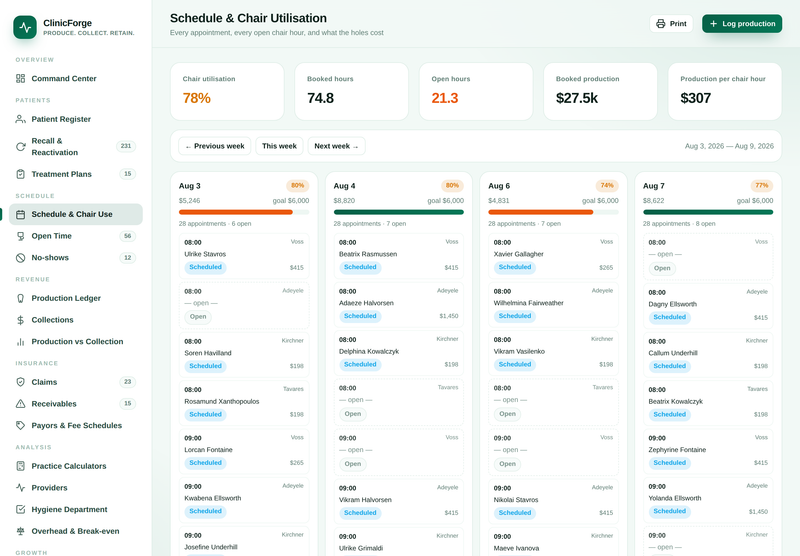Screen dimensions: 800x556
Task: Click Wilhelmina Fairweather patient name
Action: pos(529,303)
